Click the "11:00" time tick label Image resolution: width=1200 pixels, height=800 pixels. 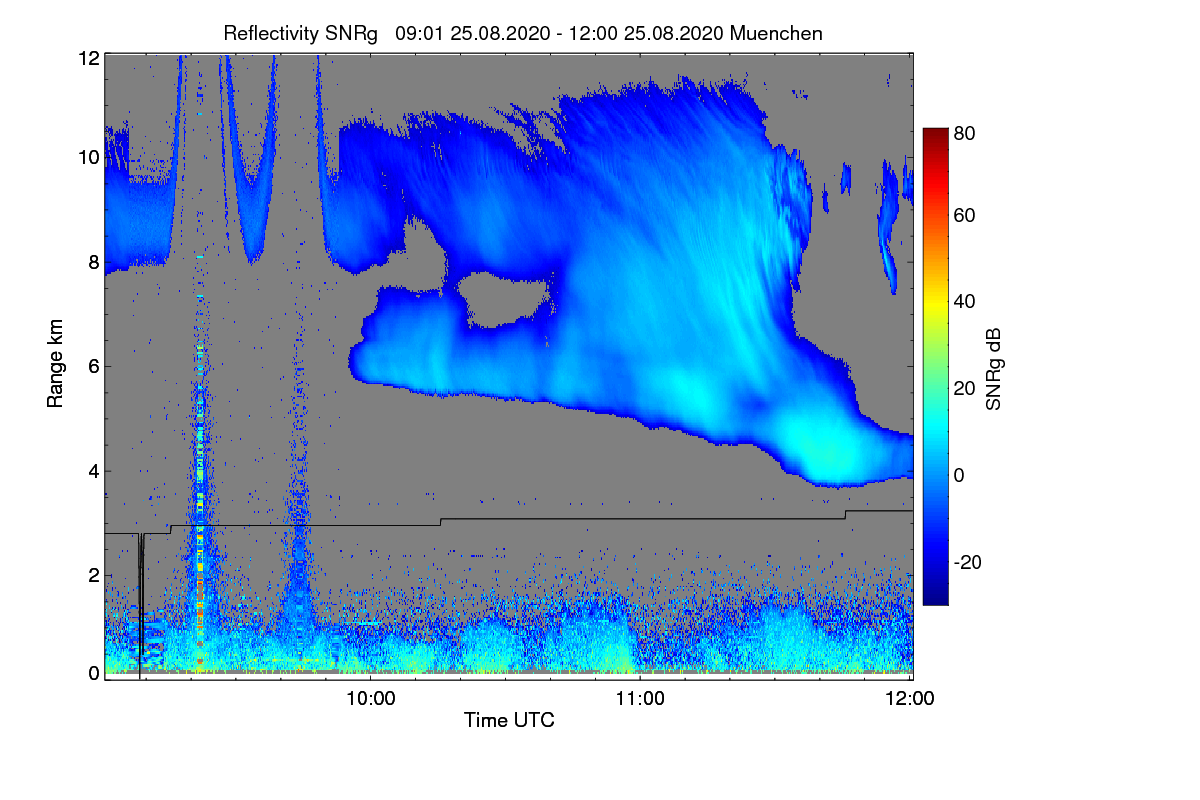(x=640, y=698)
